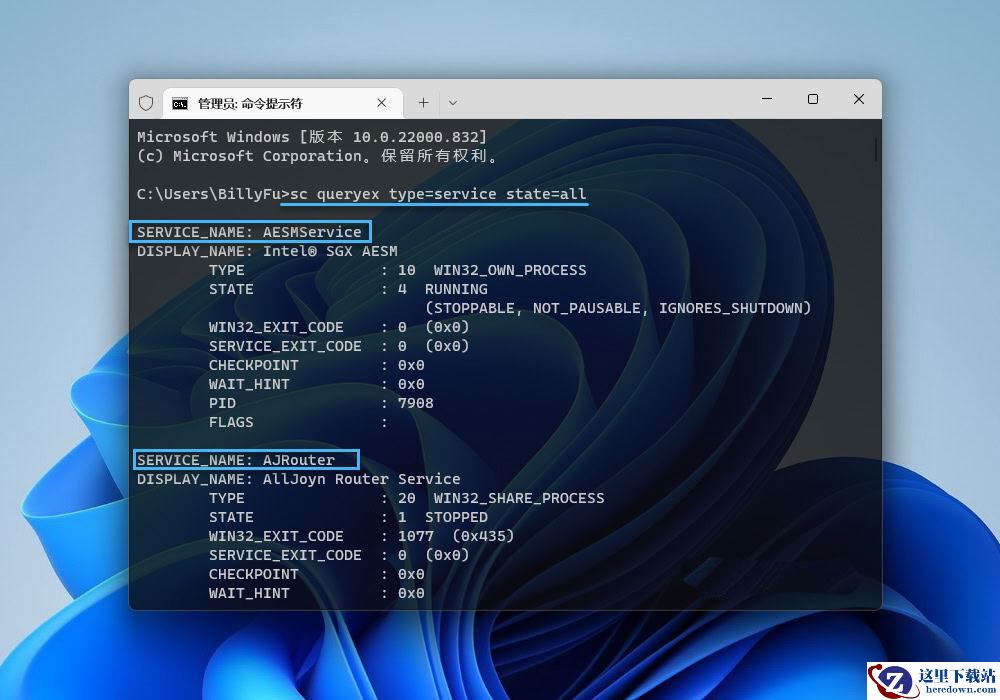Click the Microsoft Corporation copyright line

[x=317, y=156]
